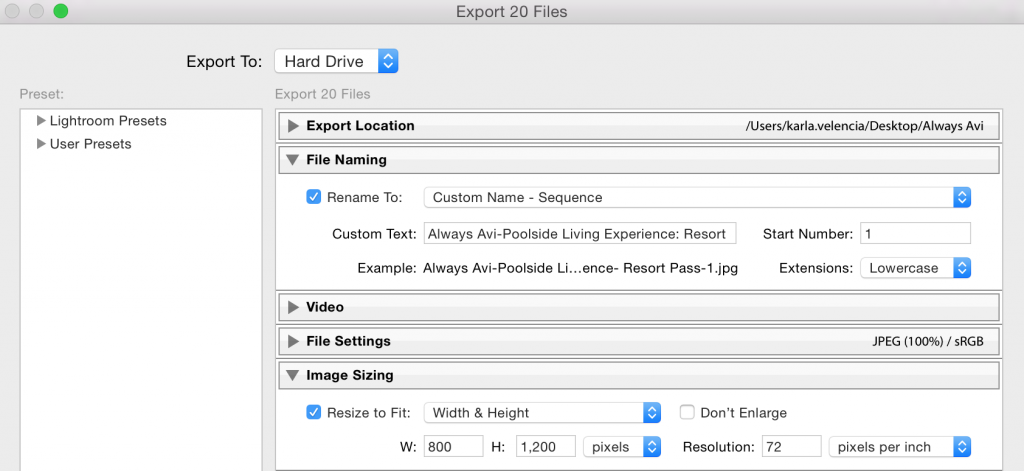Select the User Presets tree row label
This screenshot has height=471, width=1024.
[90, 144]
